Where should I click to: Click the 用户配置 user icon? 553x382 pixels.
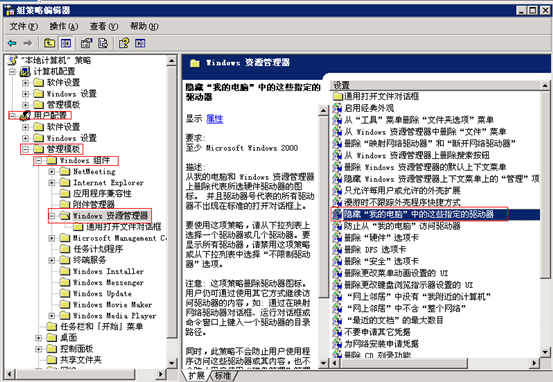25,115
